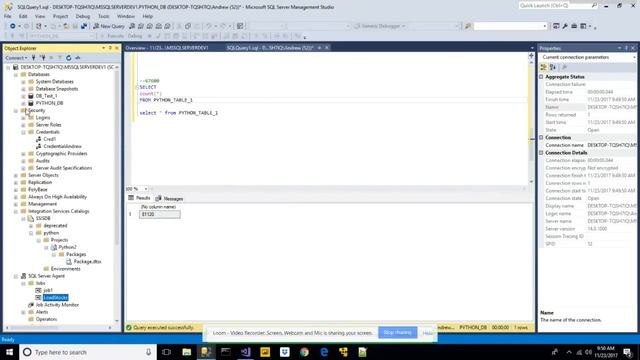Open the activity monitor icon in Object Explorer toolbar
The width and height of the screenshot is (640, 360).
point(78,58)
